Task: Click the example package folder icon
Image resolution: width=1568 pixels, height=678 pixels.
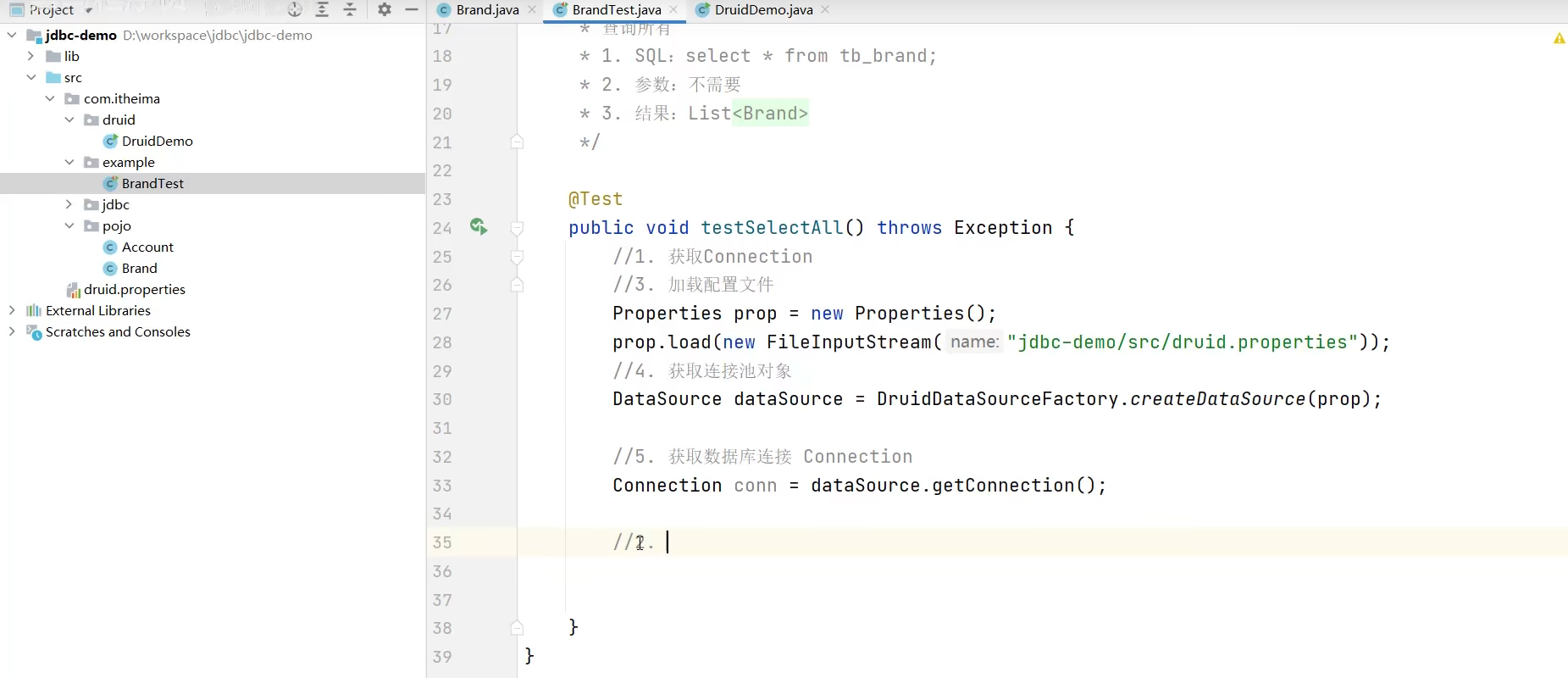Action: pyautogui.click(x=91, y=162)
